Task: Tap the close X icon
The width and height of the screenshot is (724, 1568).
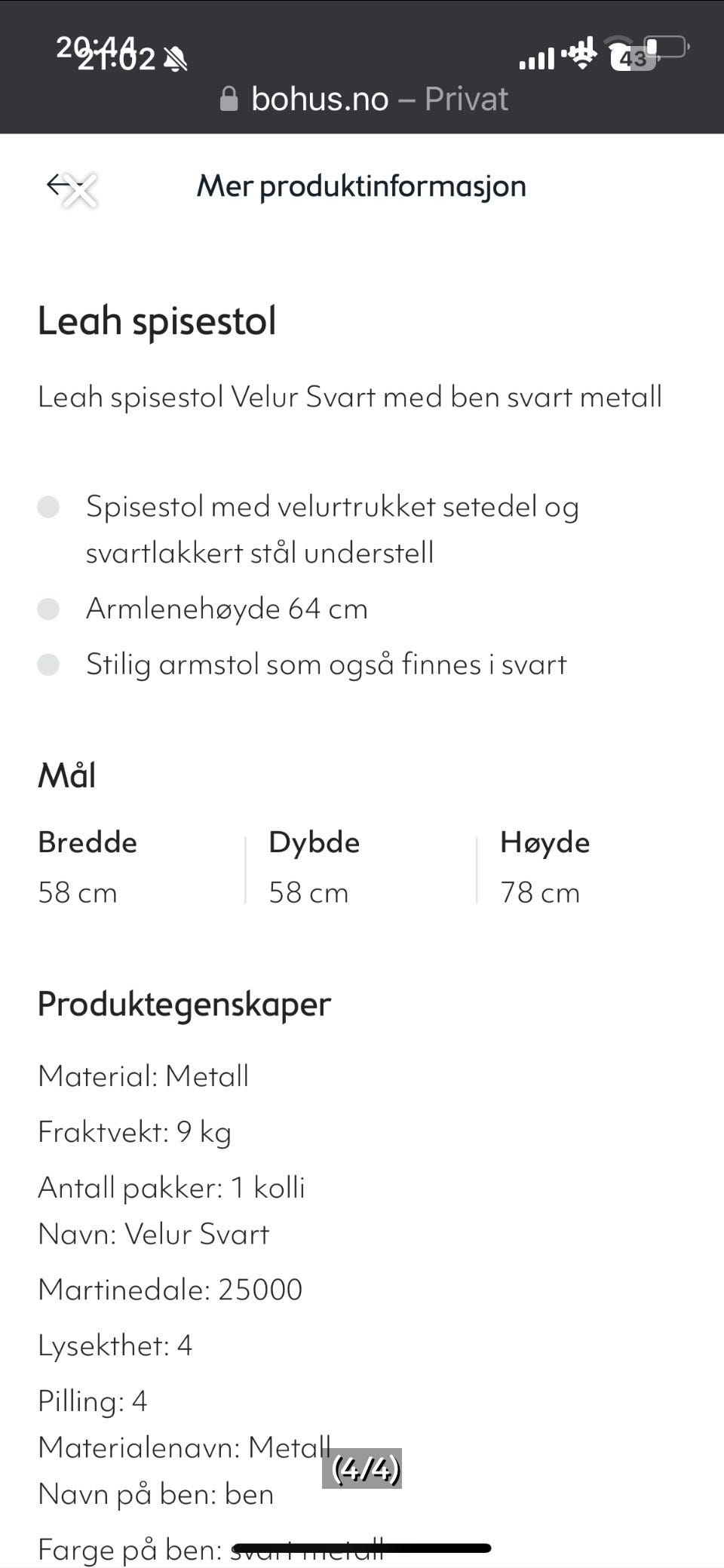Action: [79, 190]
